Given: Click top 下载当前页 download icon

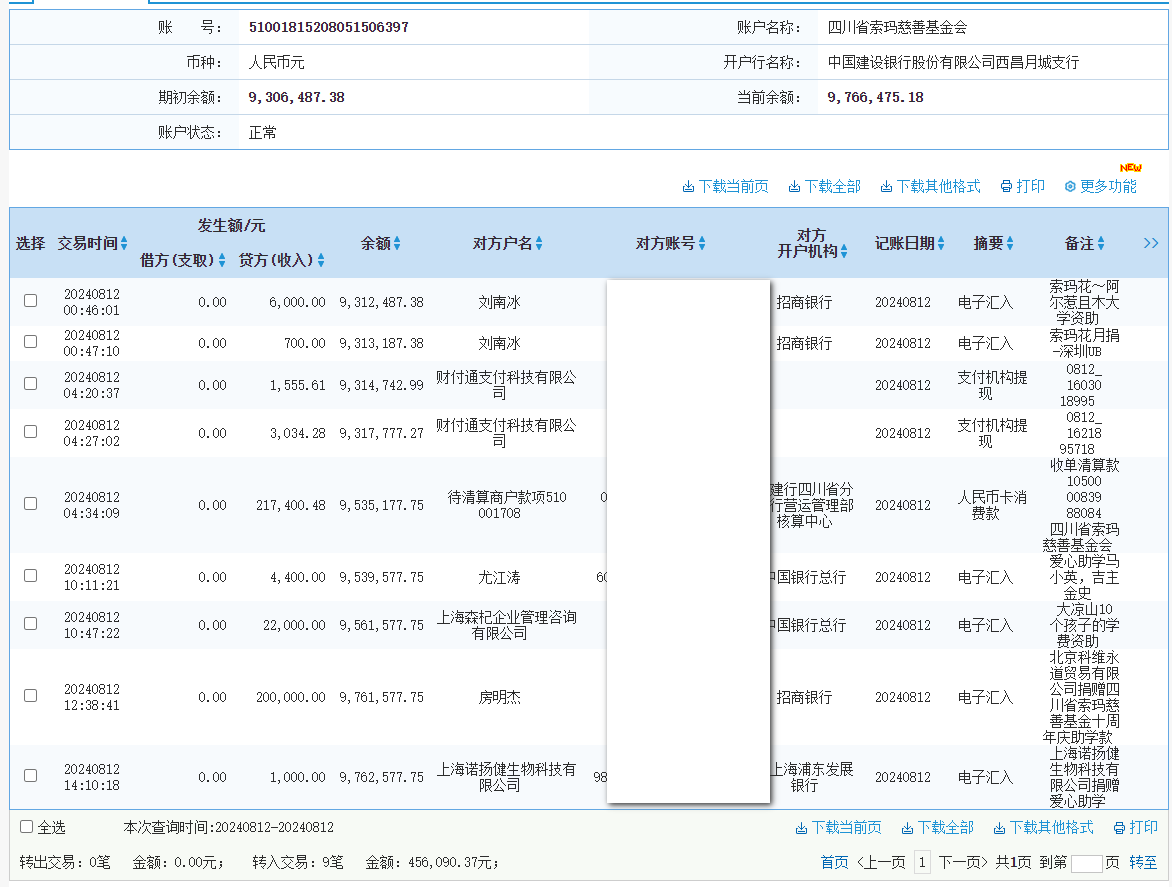Looking at the screenshot, I should point(688,187).
